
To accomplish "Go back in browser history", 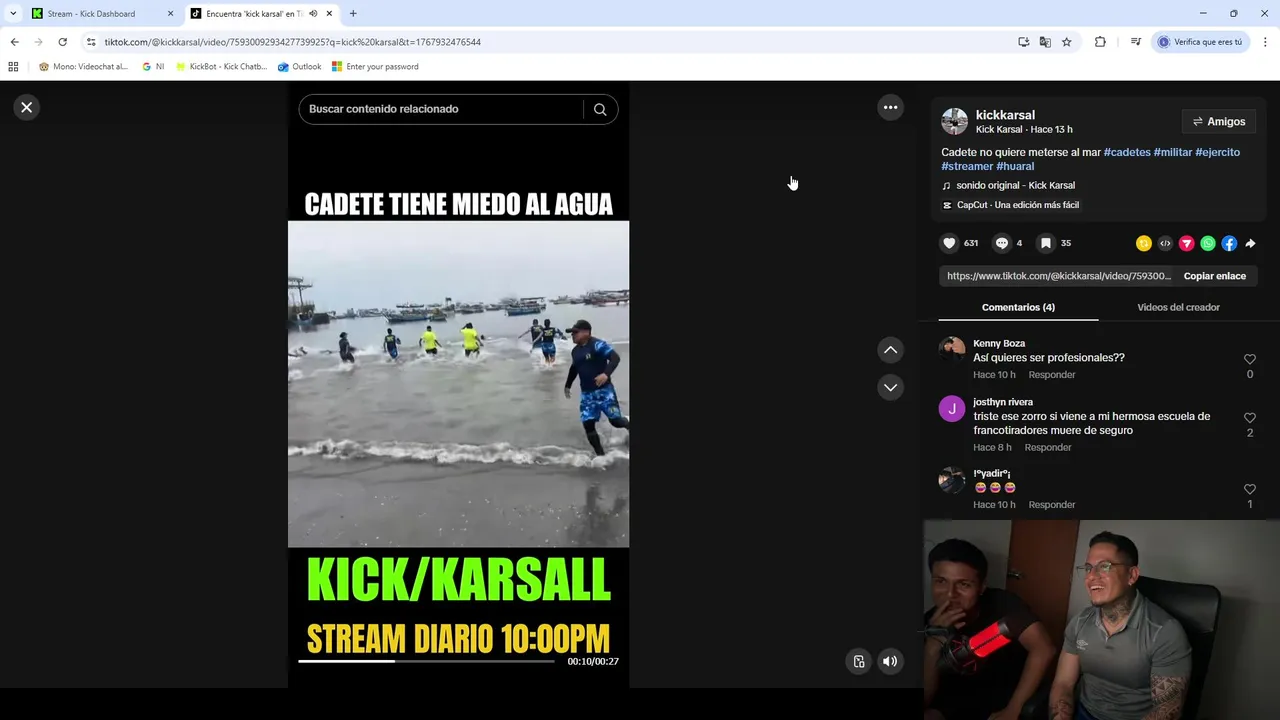I will [14, 42].
